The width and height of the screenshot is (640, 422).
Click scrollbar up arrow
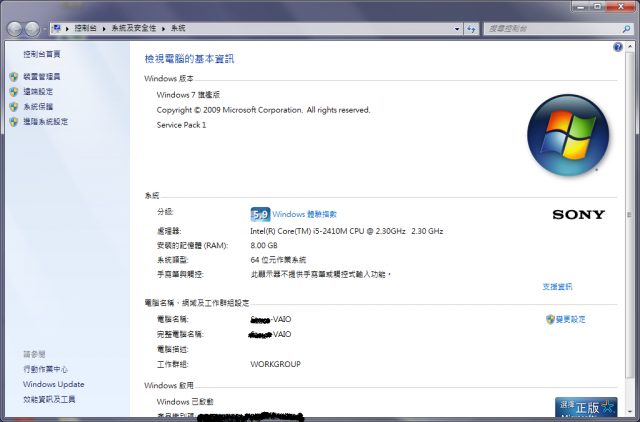click(629, 47)
